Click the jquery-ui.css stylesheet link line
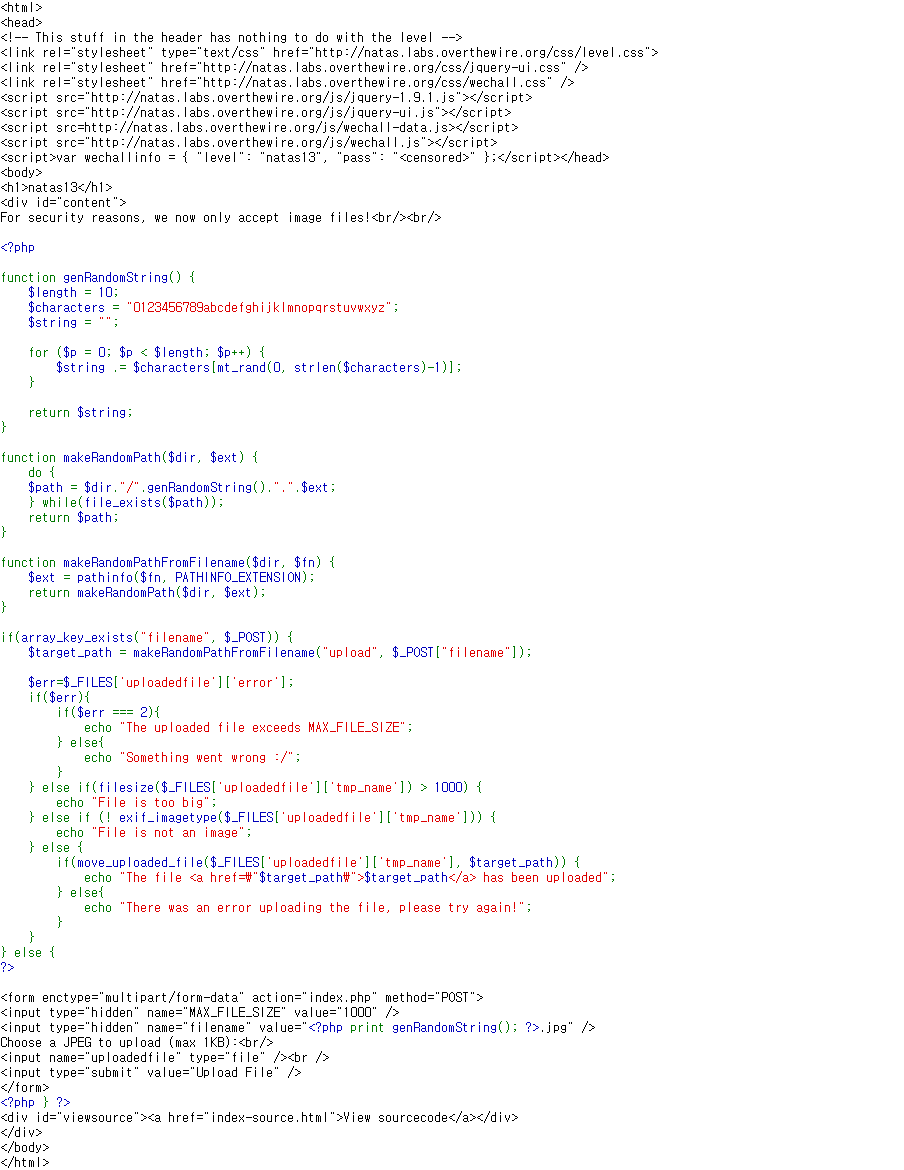This screenshot has width=904, height=1170. tap(295, 67)
